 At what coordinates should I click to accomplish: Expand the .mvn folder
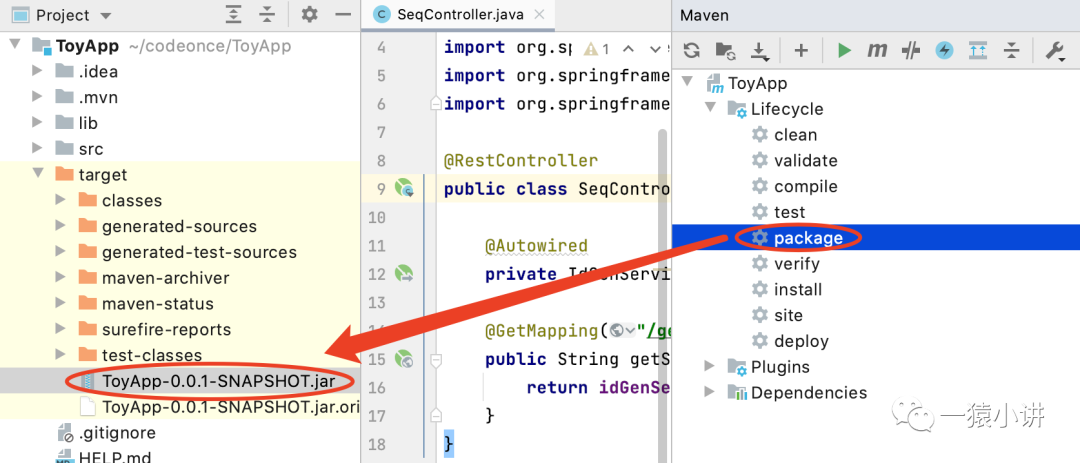point(38,97)
